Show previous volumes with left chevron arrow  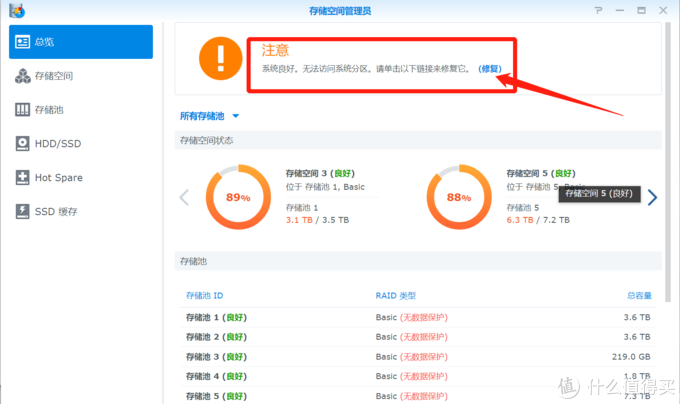point(184,197)
